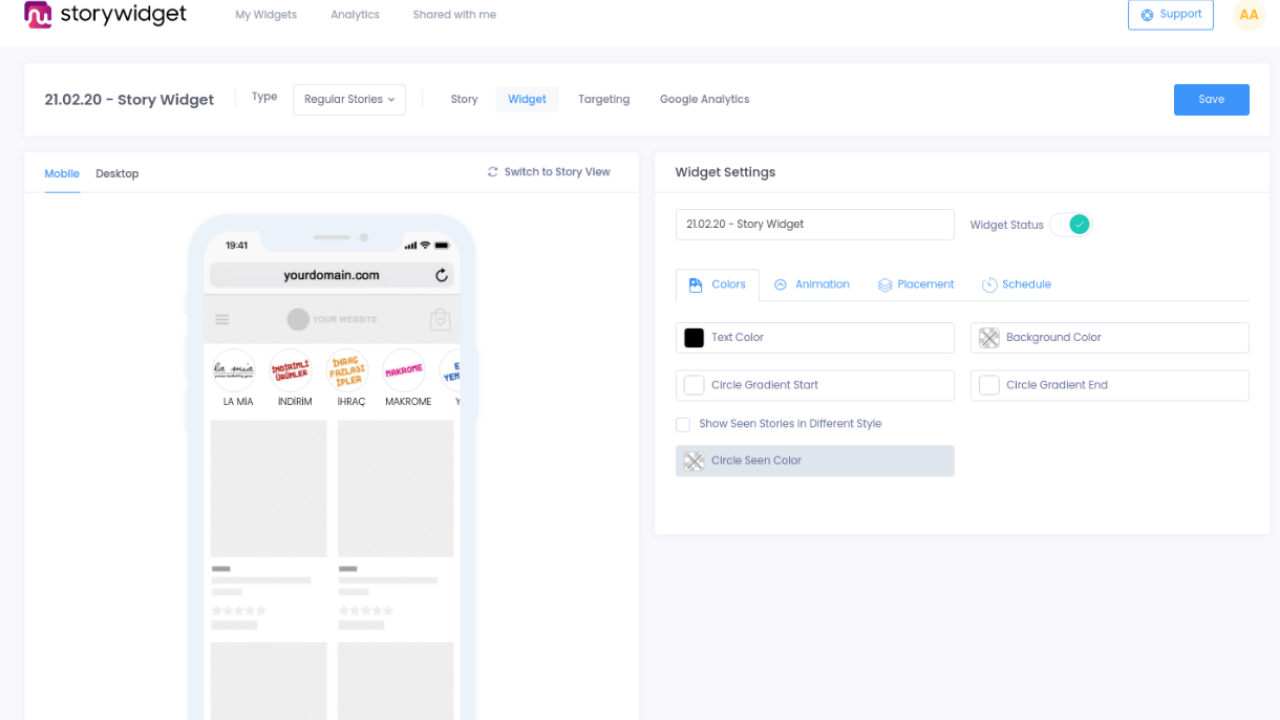The width and height of the screenshot is (1280, 720).
Task: Expand the Regular Stories type dropdown
Action: tap(349, 100)
